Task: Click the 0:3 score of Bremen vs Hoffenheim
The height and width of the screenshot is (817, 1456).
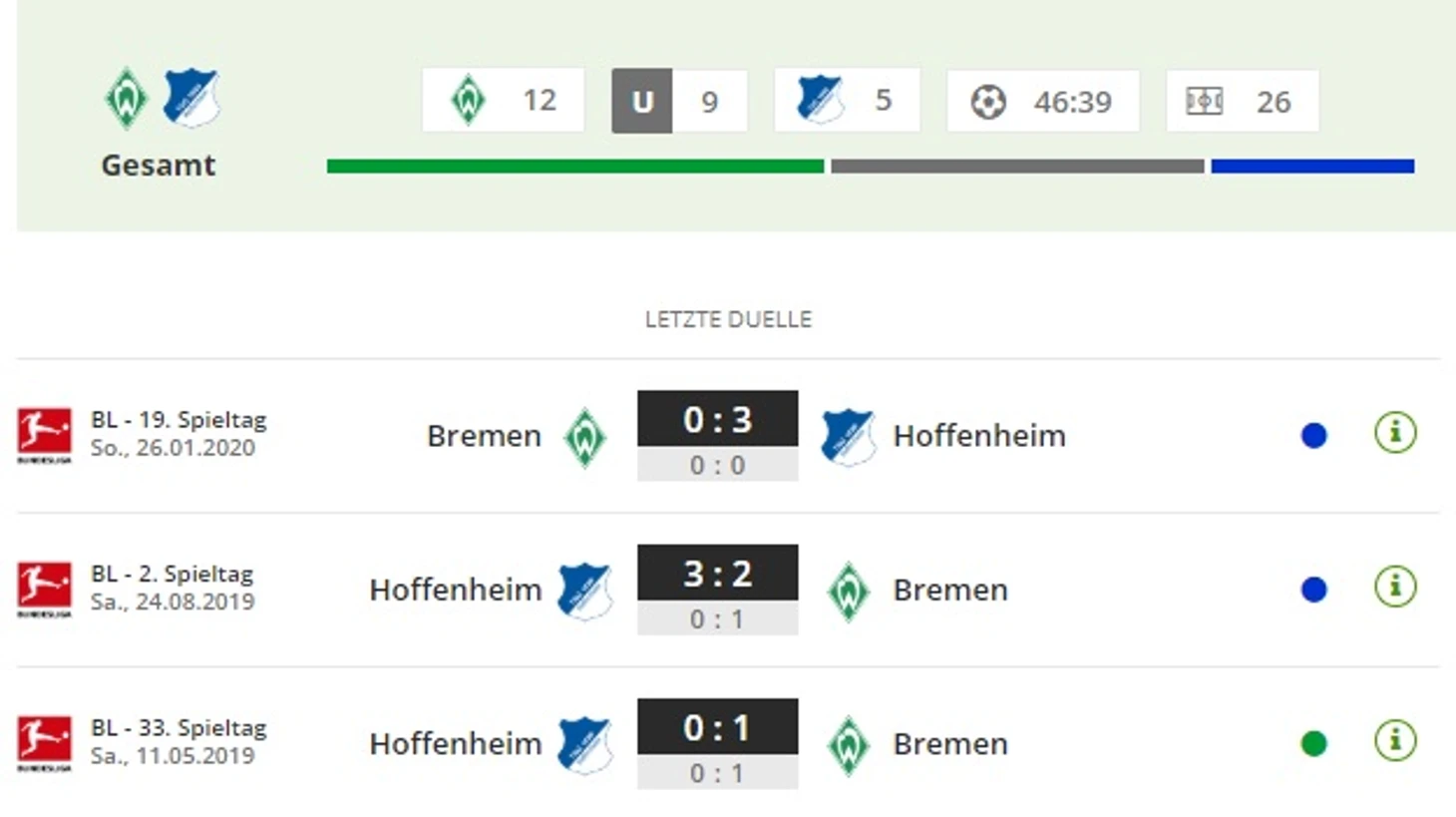Action: tap(718, 419)
